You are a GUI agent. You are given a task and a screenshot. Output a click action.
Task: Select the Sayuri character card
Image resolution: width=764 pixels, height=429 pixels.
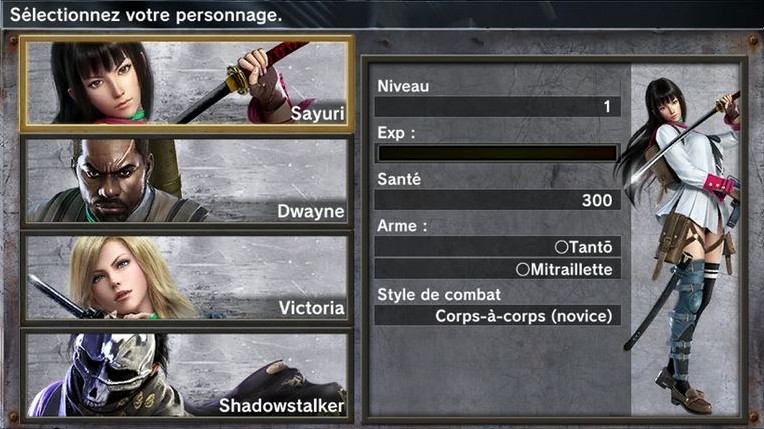click(x=187, y=83)
